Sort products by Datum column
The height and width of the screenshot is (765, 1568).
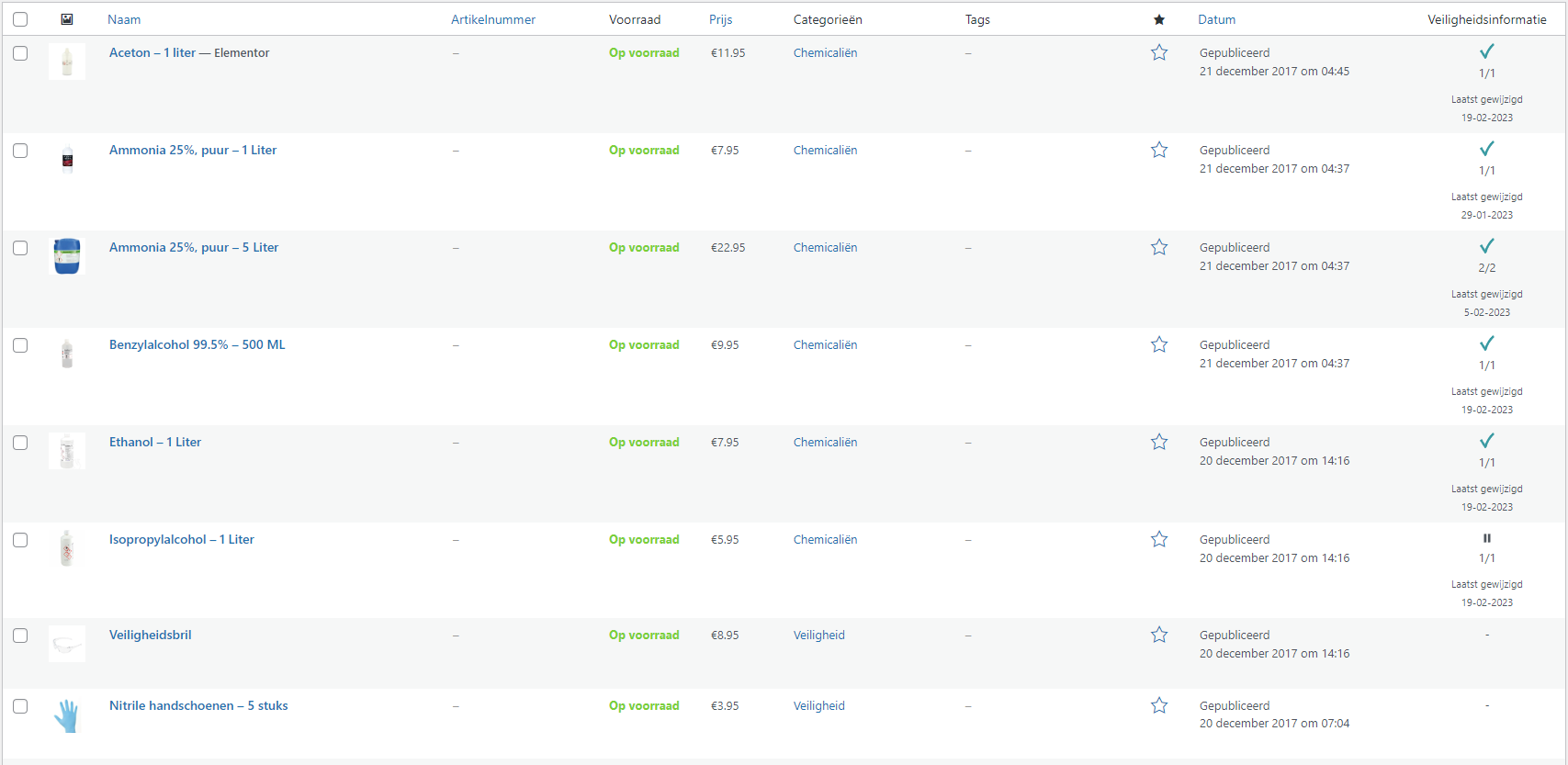1217,19
